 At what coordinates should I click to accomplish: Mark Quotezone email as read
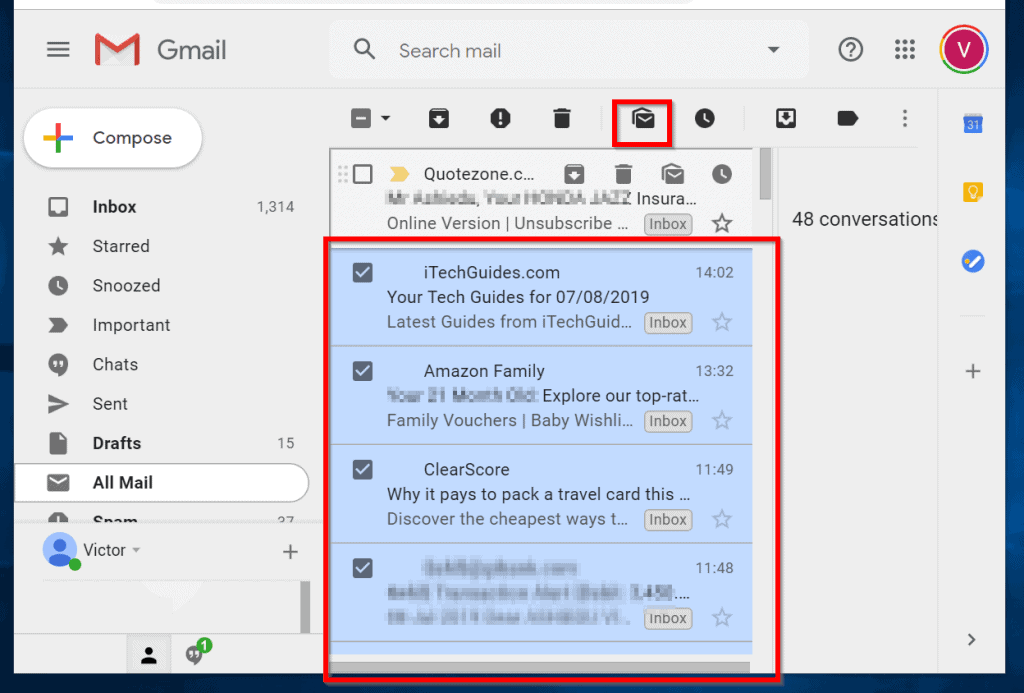[x=673, y=174]
